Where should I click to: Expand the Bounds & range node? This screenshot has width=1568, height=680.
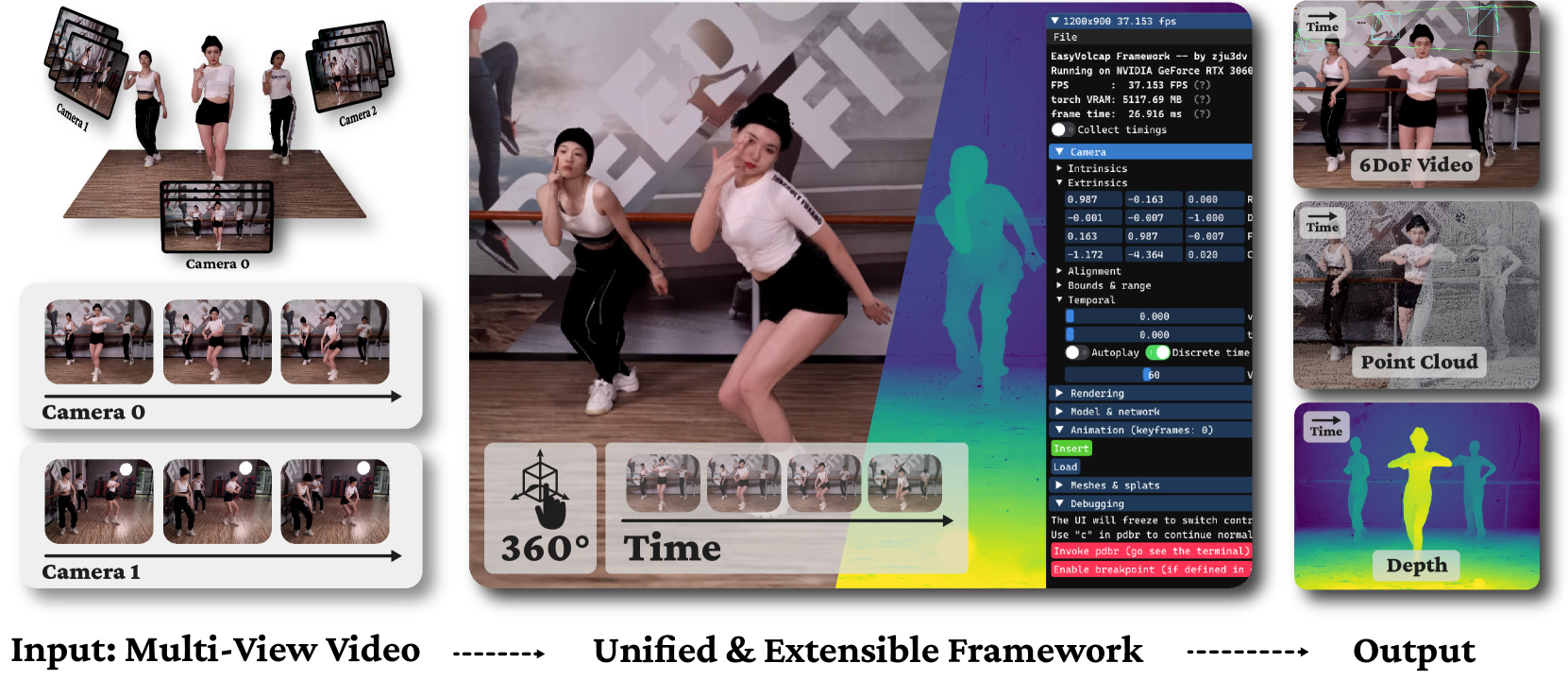1059,285
